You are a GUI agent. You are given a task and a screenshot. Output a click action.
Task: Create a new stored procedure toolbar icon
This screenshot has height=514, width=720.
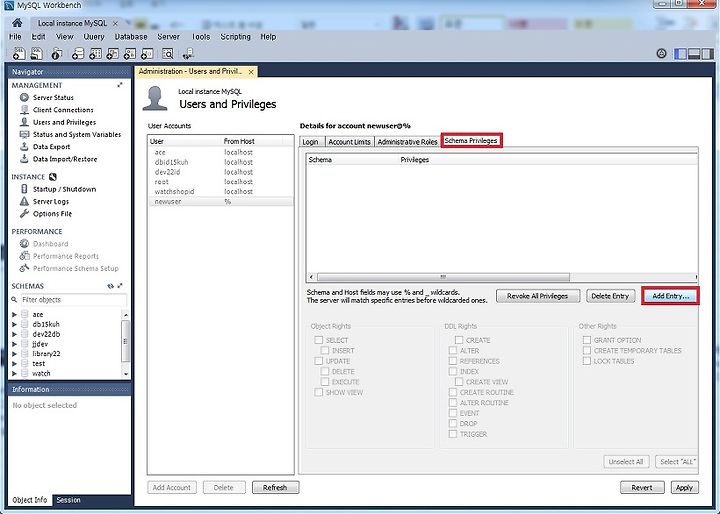tap(129, 54)
